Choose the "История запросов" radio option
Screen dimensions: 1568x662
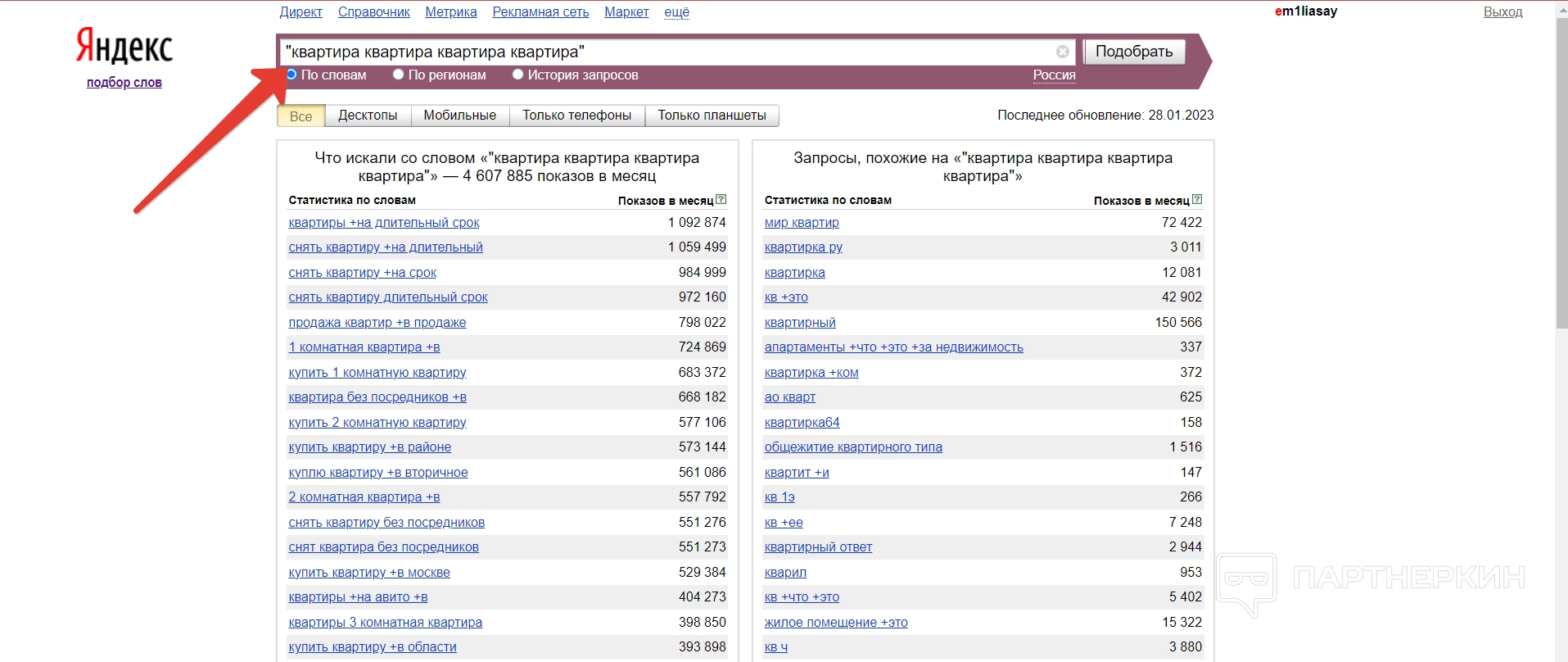[x=517, y=75]
